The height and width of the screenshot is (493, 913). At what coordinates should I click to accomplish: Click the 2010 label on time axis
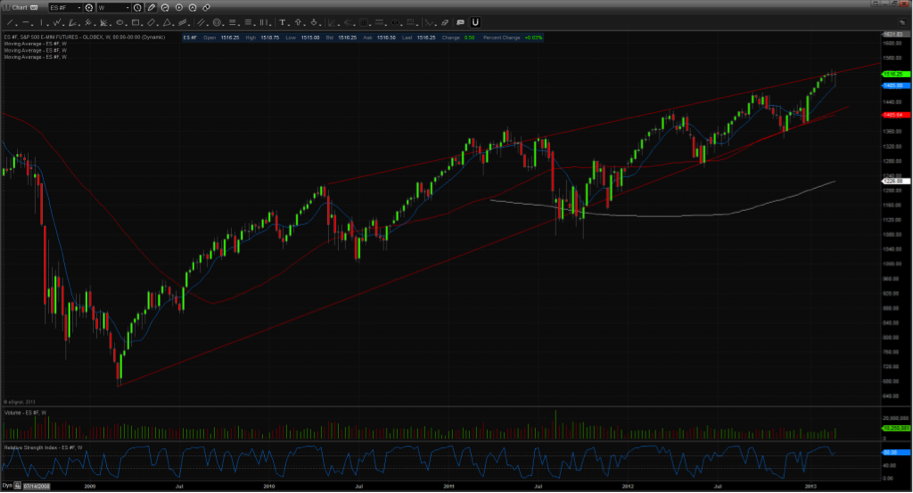pyautogui.click(x=269, y=486)
